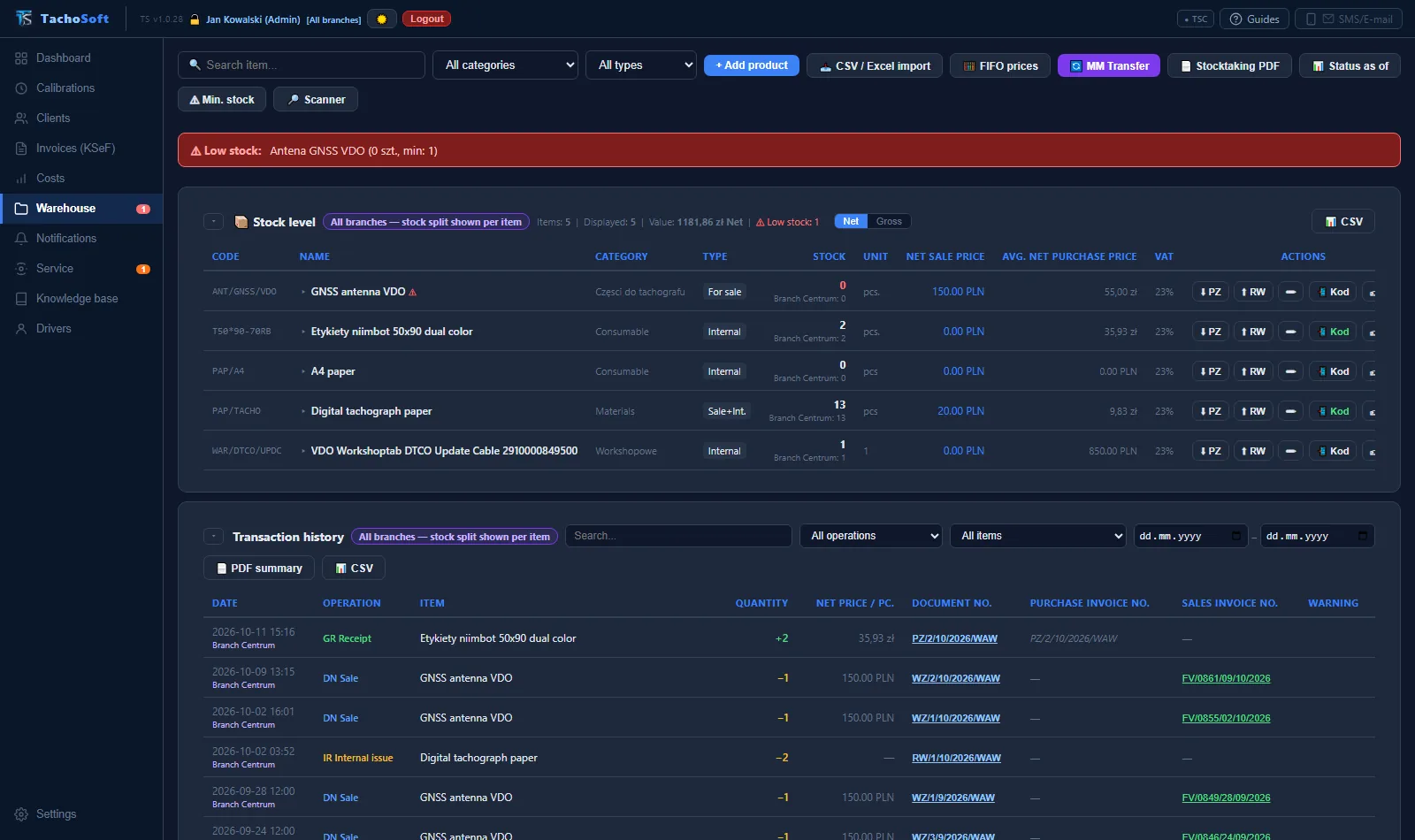Viewport: 1415px width, 840px height.
Task: Click the transaction history search box
Action: 678,536
